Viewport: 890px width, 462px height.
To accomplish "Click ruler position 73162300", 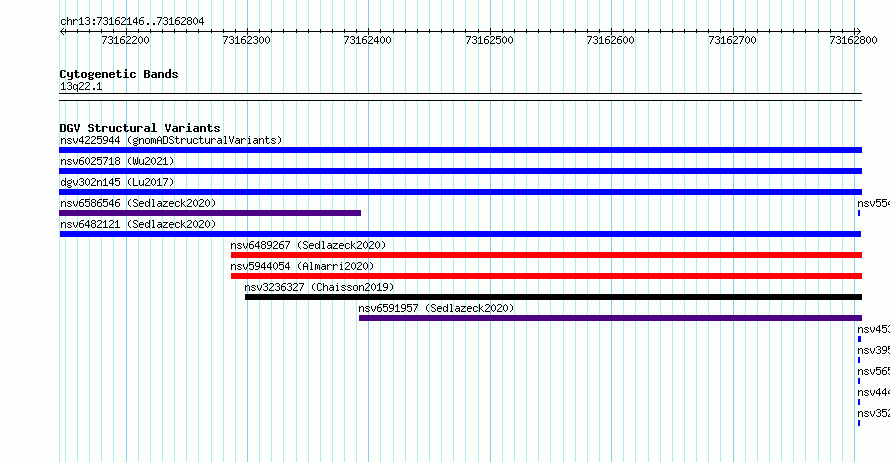I will [247, 40].
